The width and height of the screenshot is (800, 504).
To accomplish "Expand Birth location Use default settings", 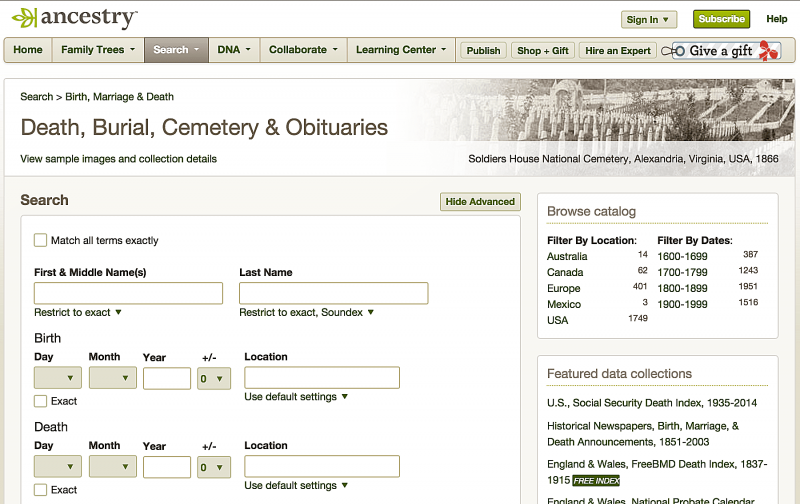I will point(296,396).
